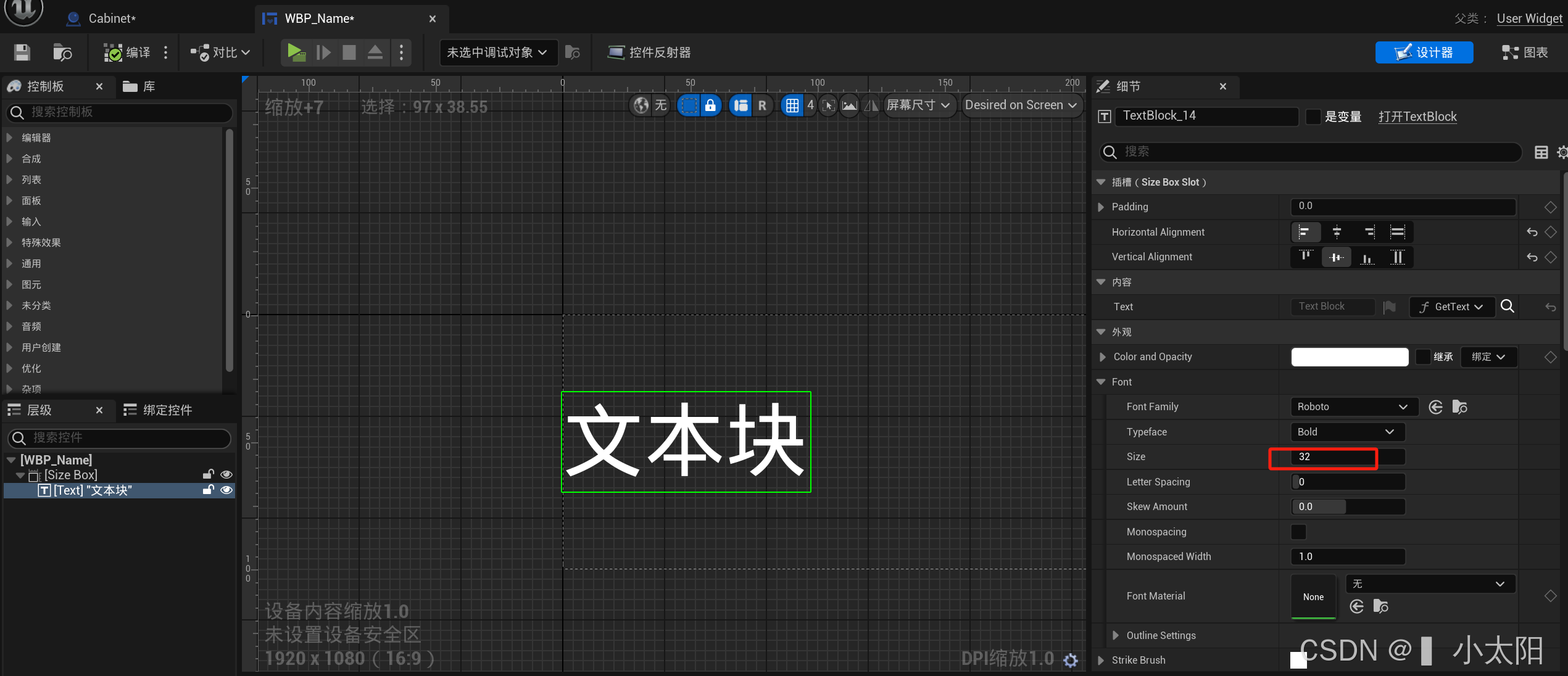The height and width of the screenshot is (676, 1568).
Task: Toggle eye visibility of the Size Box
Action: coord(226,474)
